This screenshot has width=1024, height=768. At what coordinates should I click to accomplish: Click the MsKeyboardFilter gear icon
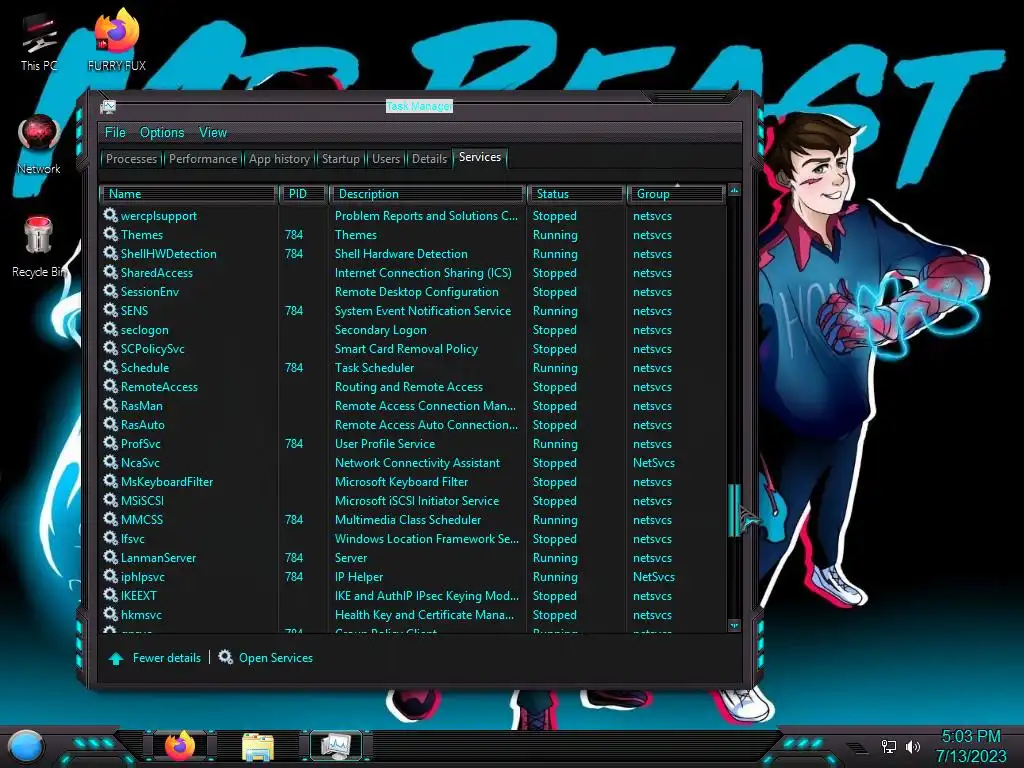click(110, 481)
